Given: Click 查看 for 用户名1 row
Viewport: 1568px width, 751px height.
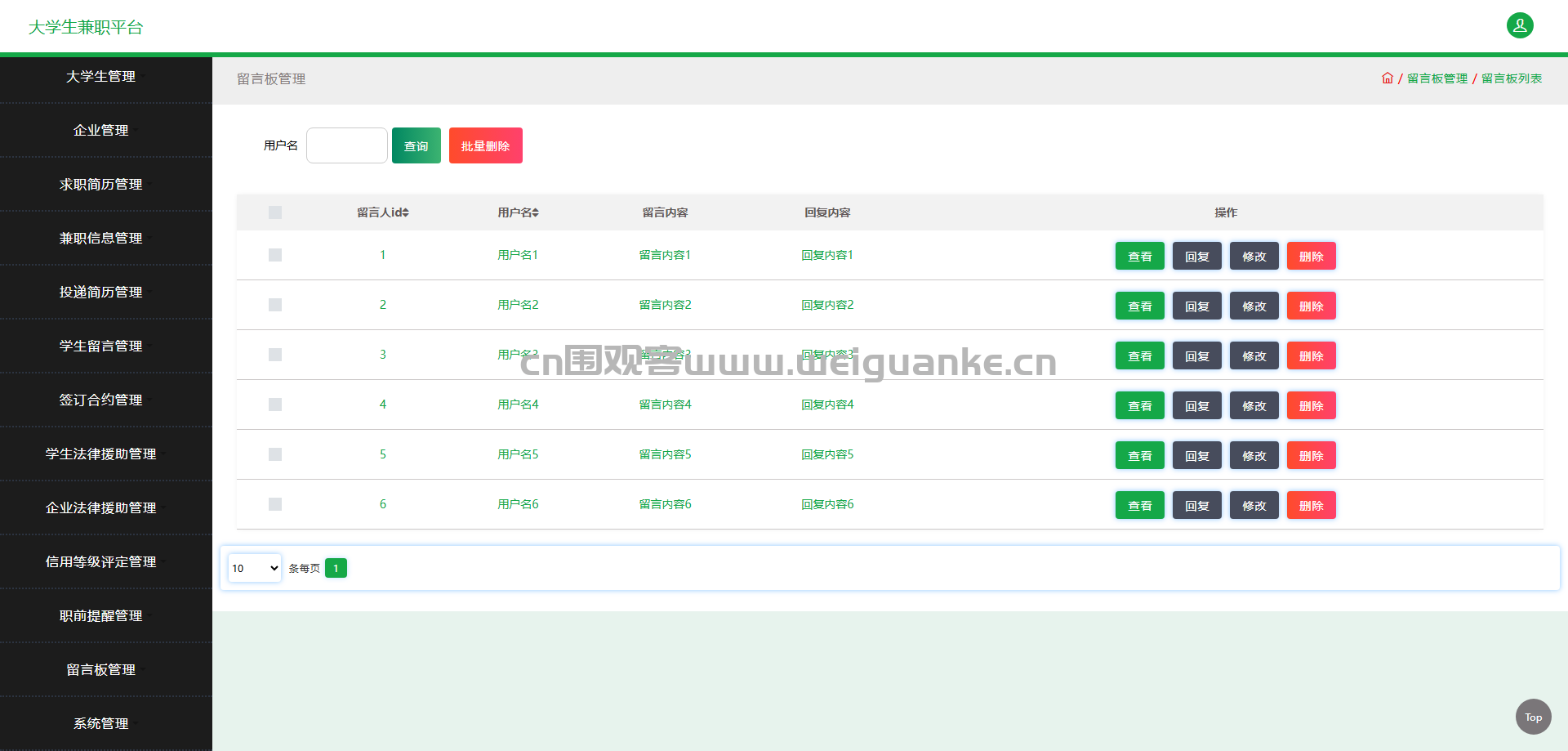Looking at the screenshot, I should [x=1140, y=256].
